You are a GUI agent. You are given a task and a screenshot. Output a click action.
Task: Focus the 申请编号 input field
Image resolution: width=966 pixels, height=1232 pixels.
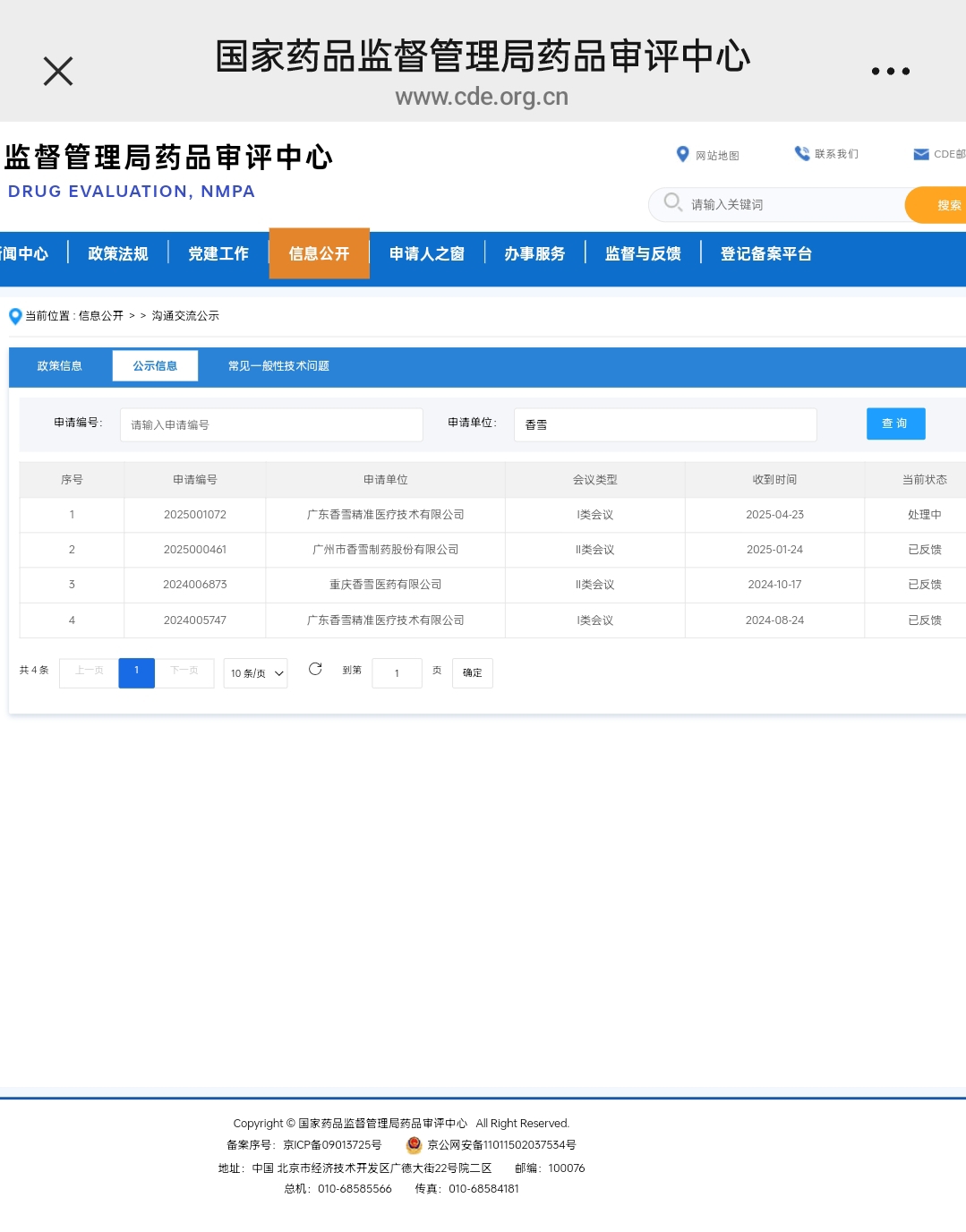(x=271, y=424)
